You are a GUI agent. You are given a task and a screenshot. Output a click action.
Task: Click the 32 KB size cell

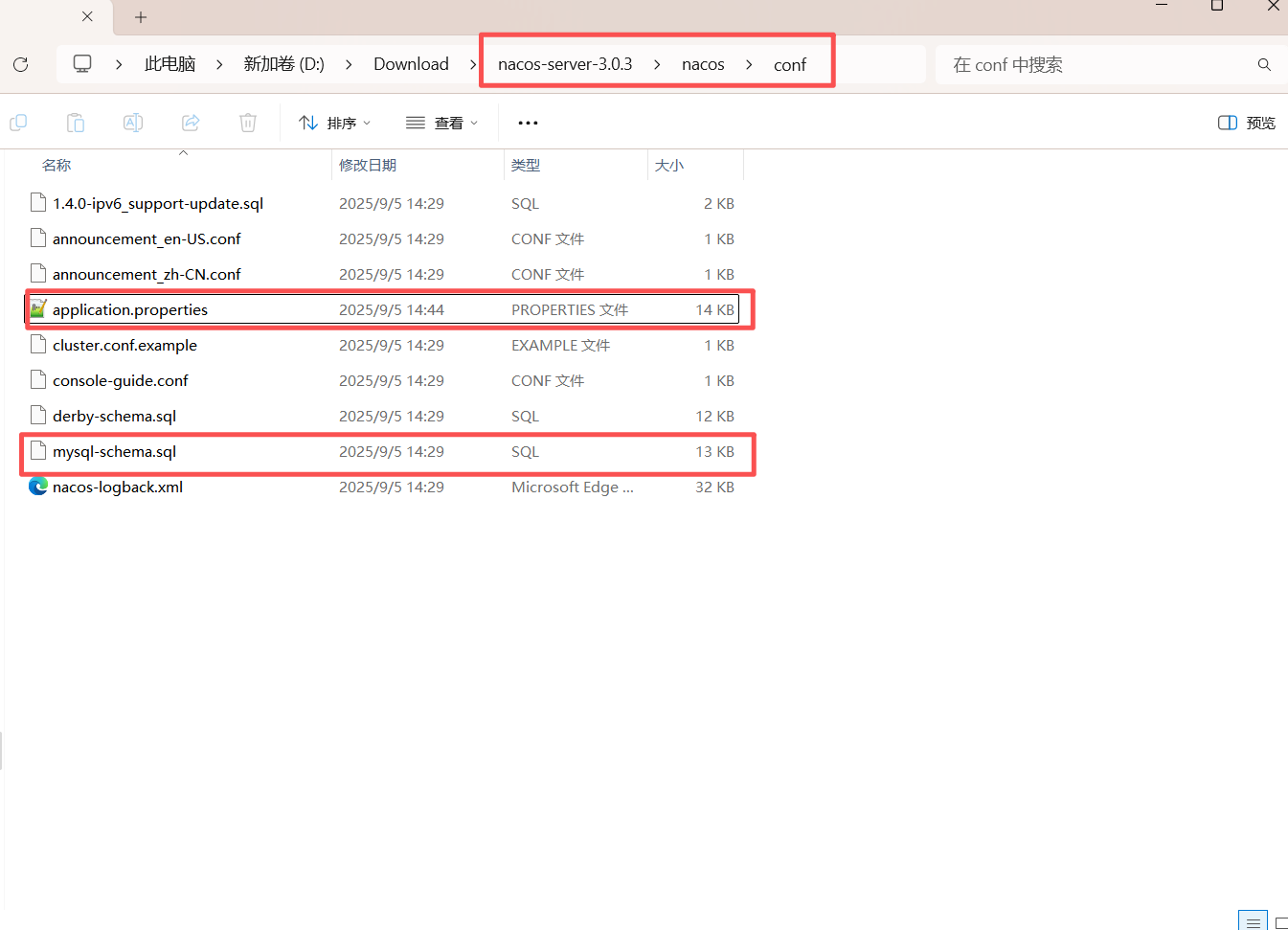coord(714,487)
